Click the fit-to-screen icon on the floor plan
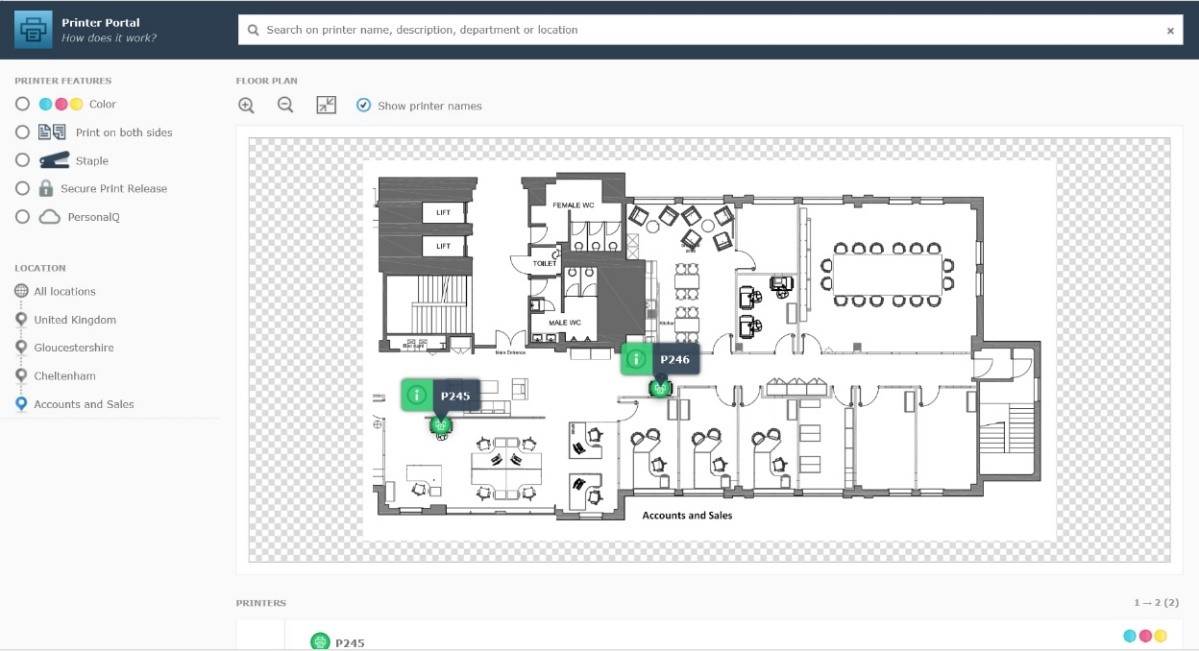This screenshot has height=651, width=1199. point(326,104)
